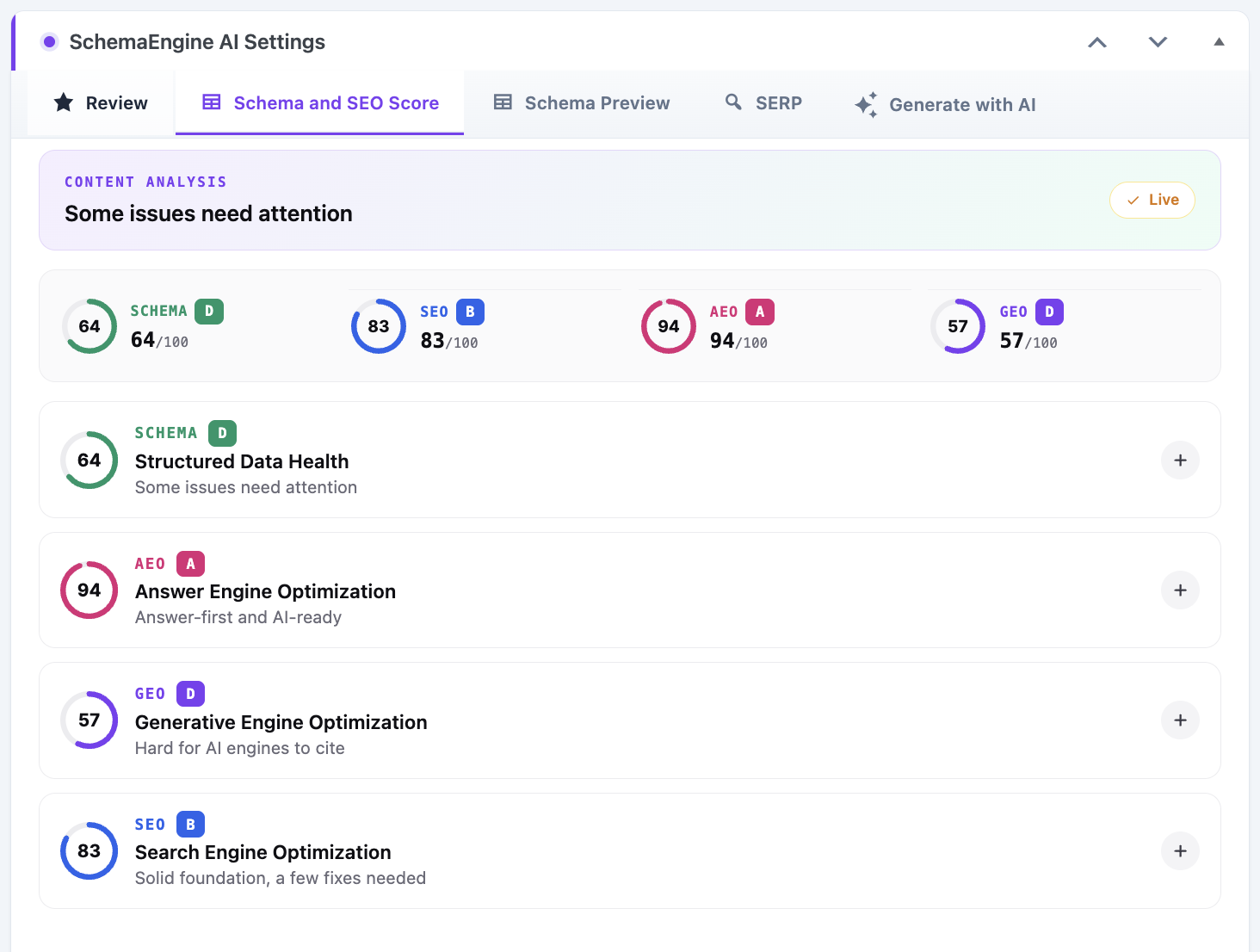This screenshot has width=1260, height=952.
Task: Click the star icon on Review tab
Action: 64,102
